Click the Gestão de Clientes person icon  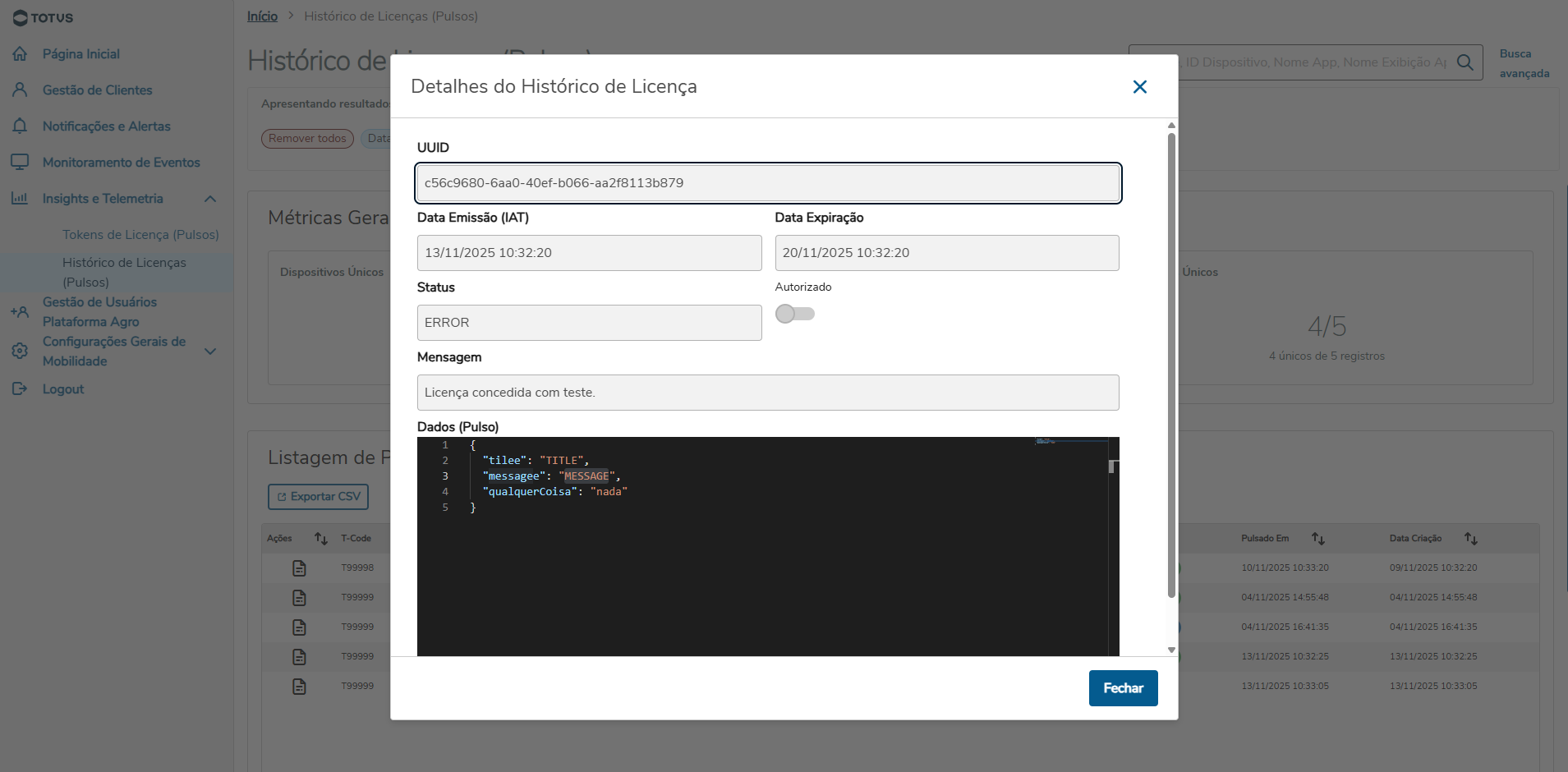coord(20,90)
